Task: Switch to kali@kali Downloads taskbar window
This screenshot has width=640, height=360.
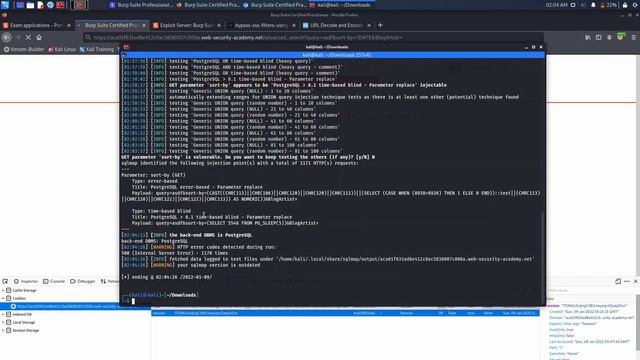Action: (341, 5)
